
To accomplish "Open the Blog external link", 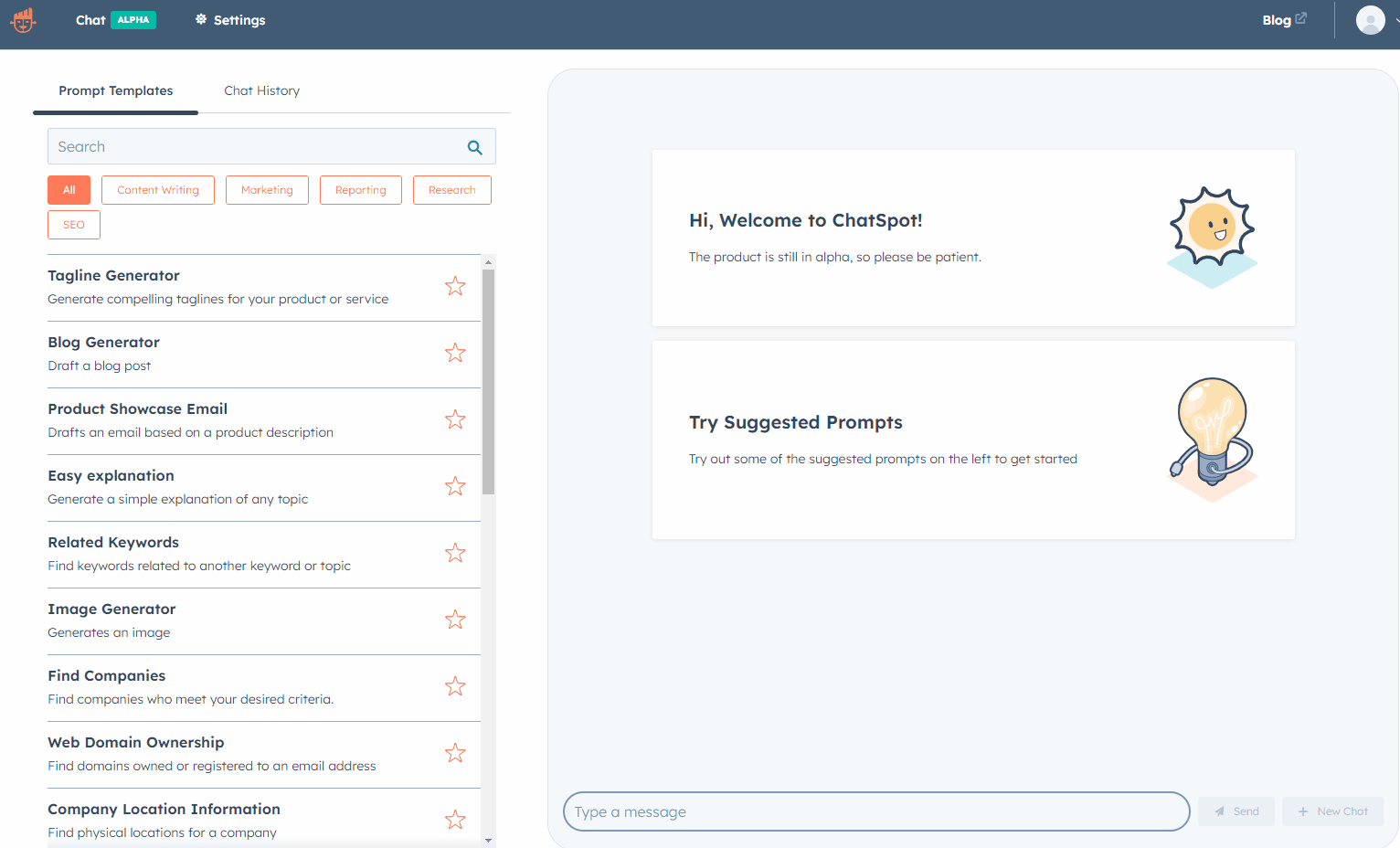I will point(1284,20).
